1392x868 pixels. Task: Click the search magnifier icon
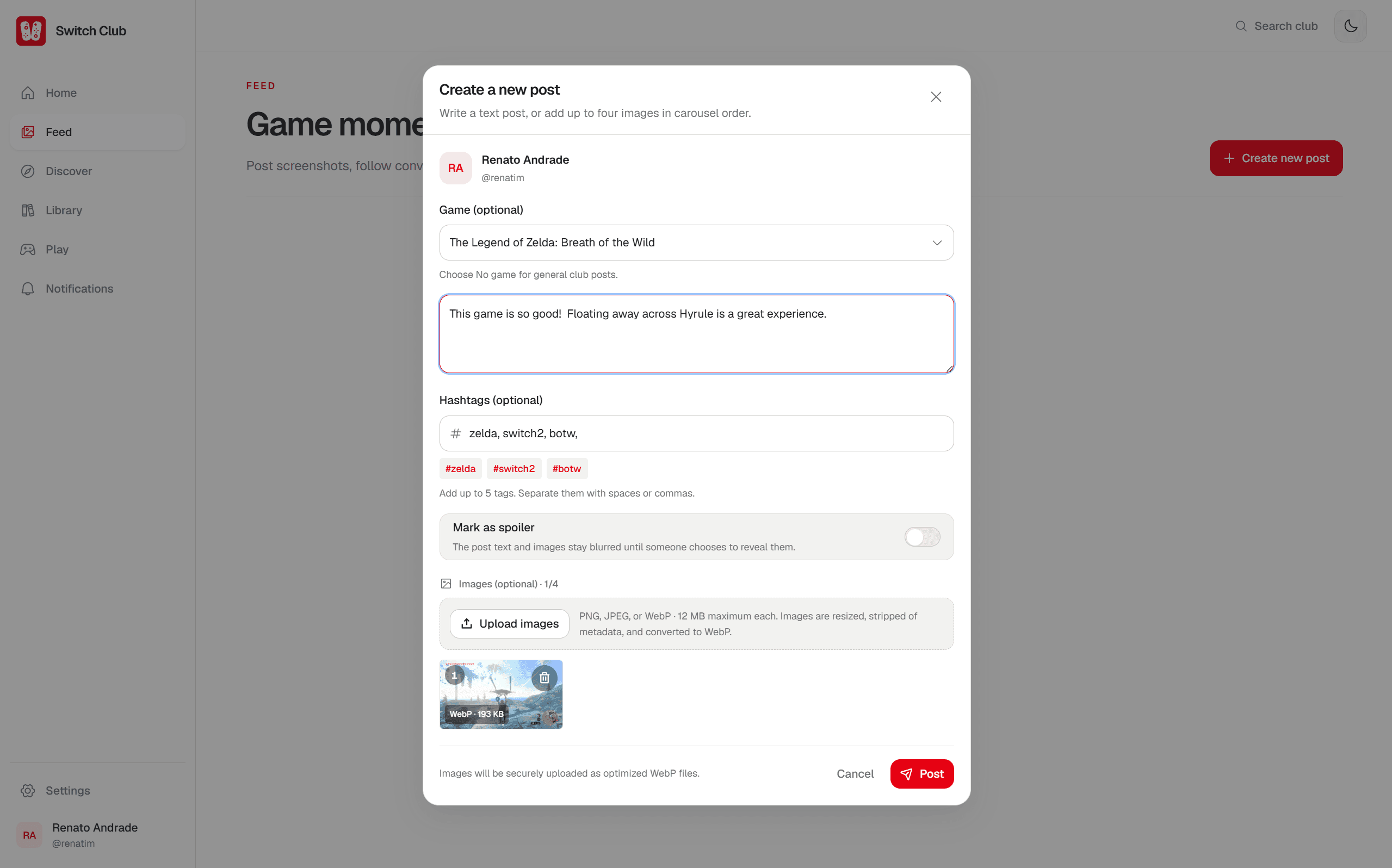click(1241, 26)
